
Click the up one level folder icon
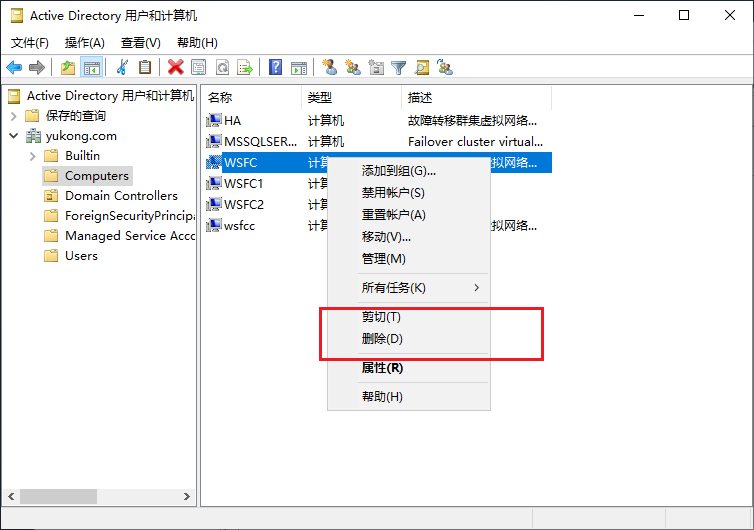67,67
